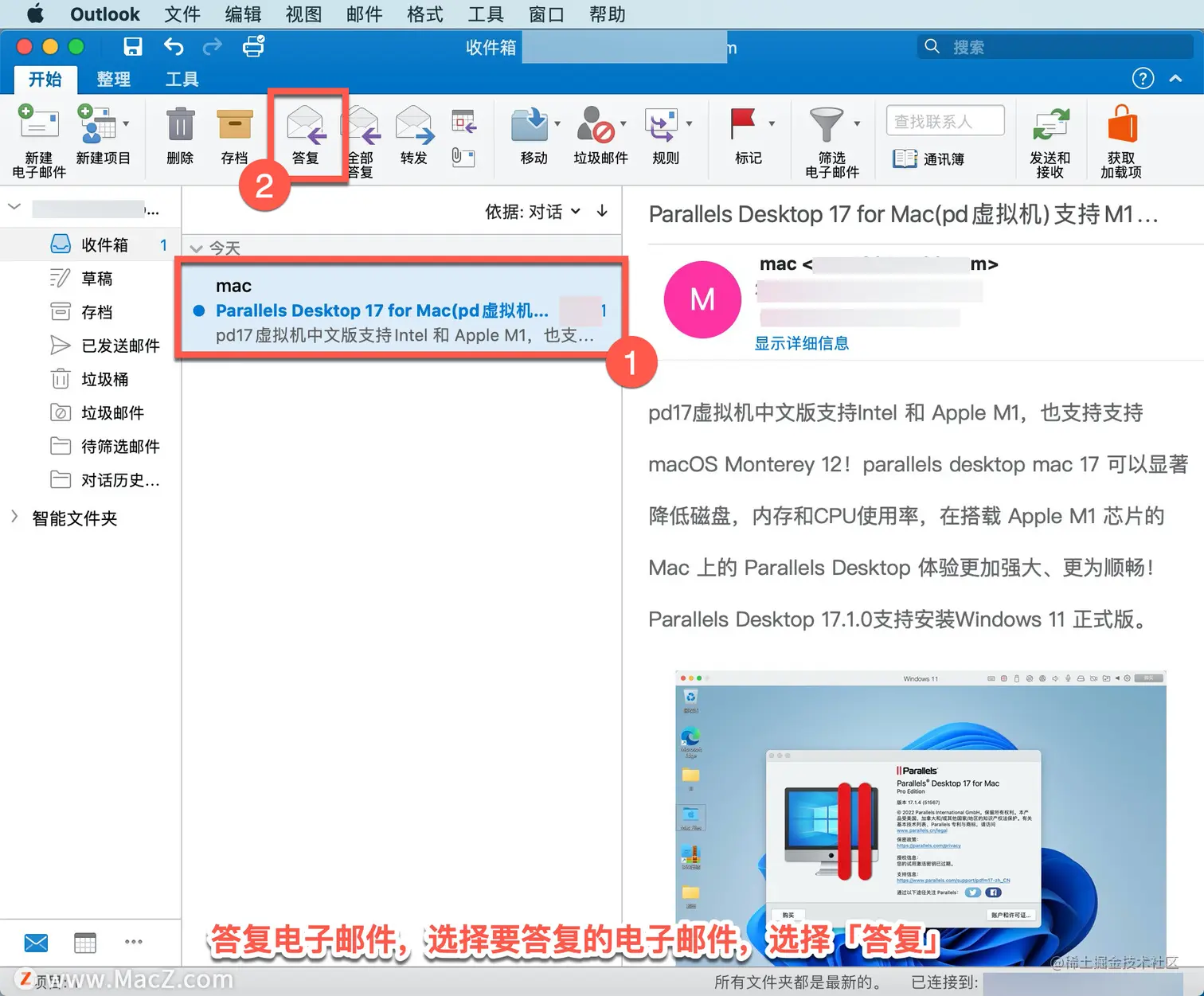Switch to the 工具 ribbon tab
Screen dimensions: 1204x996
[182, 79]
